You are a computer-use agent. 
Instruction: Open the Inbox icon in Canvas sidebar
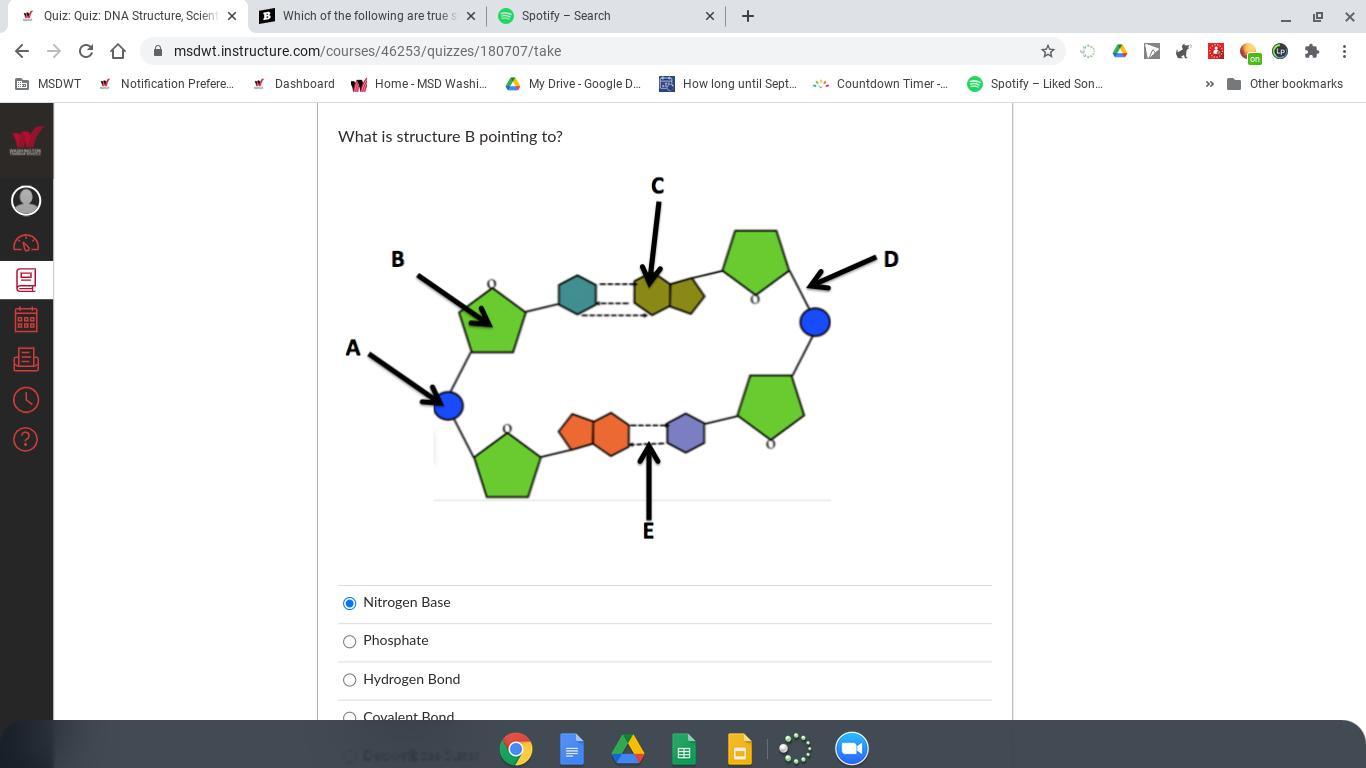tap(26, 359)
